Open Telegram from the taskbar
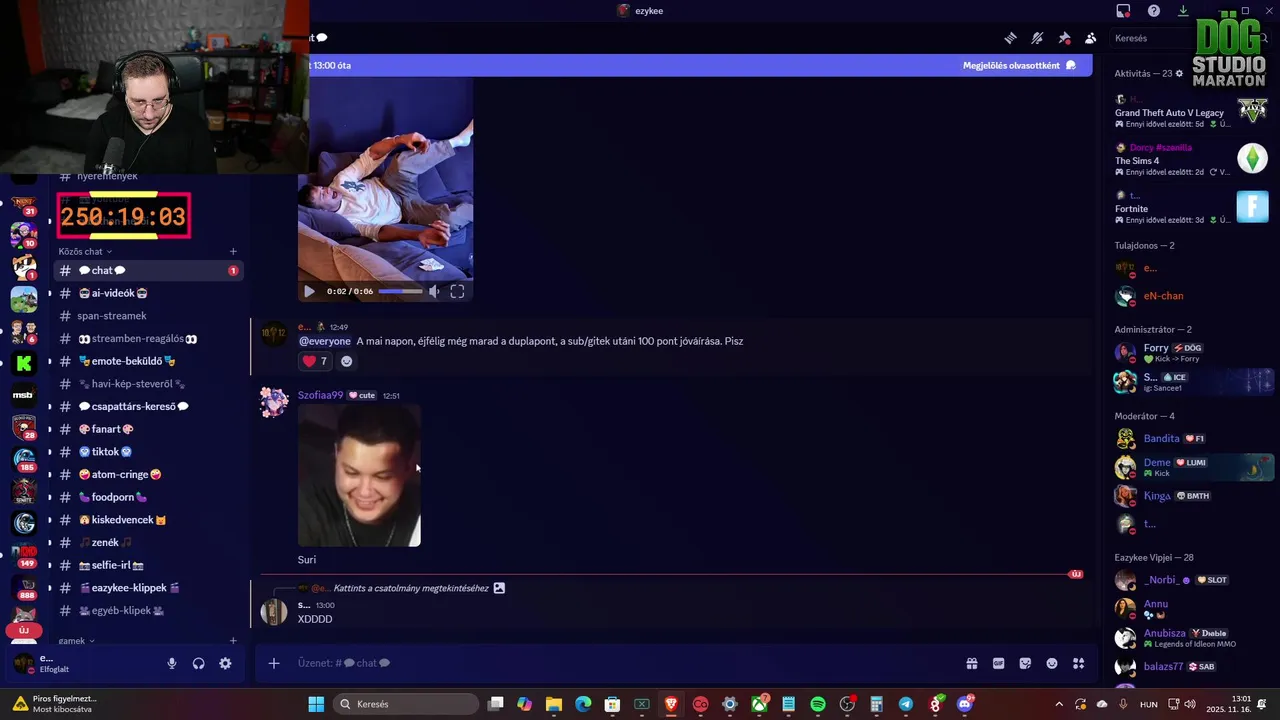This screenshot has width=1280, height=720. (906, 704)
